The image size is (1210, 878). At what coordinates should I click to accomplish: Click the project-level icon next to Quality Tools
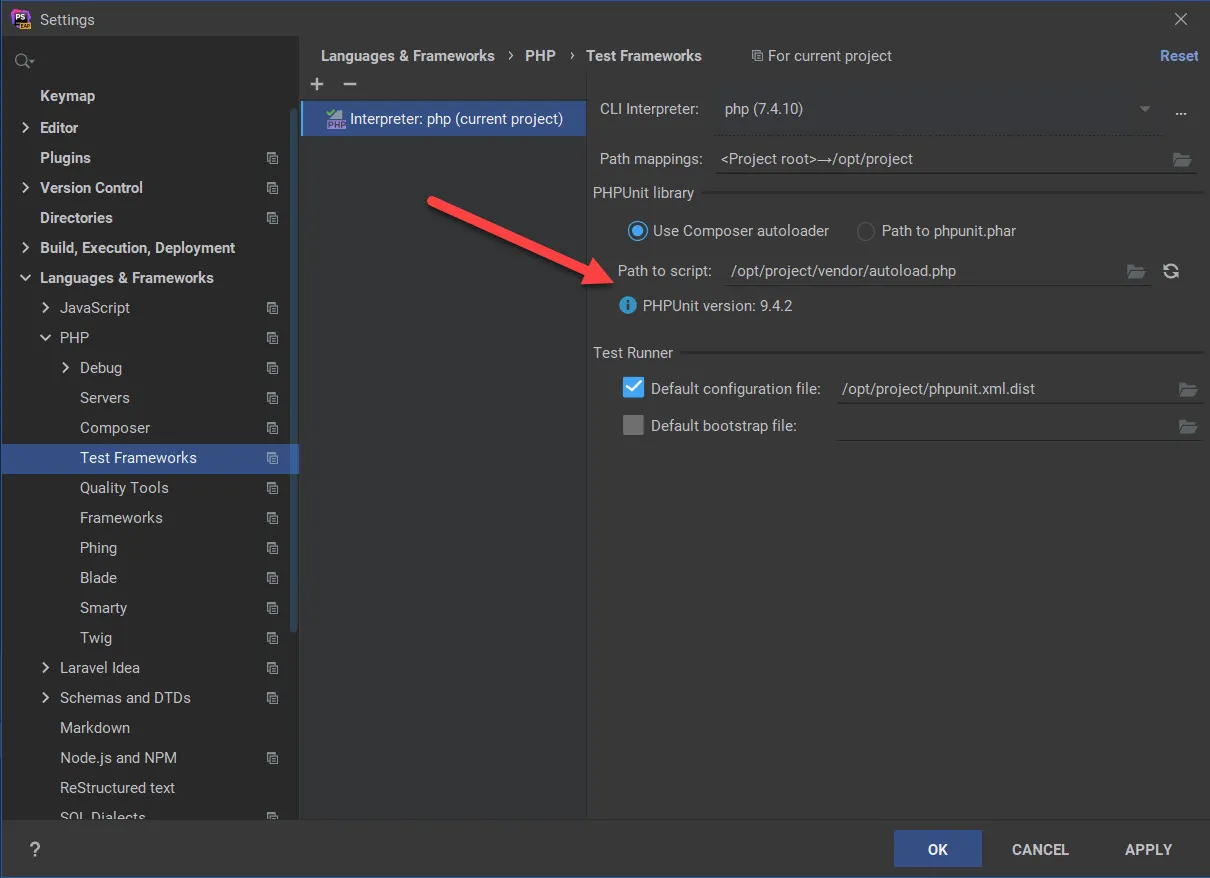click(272, 488)
